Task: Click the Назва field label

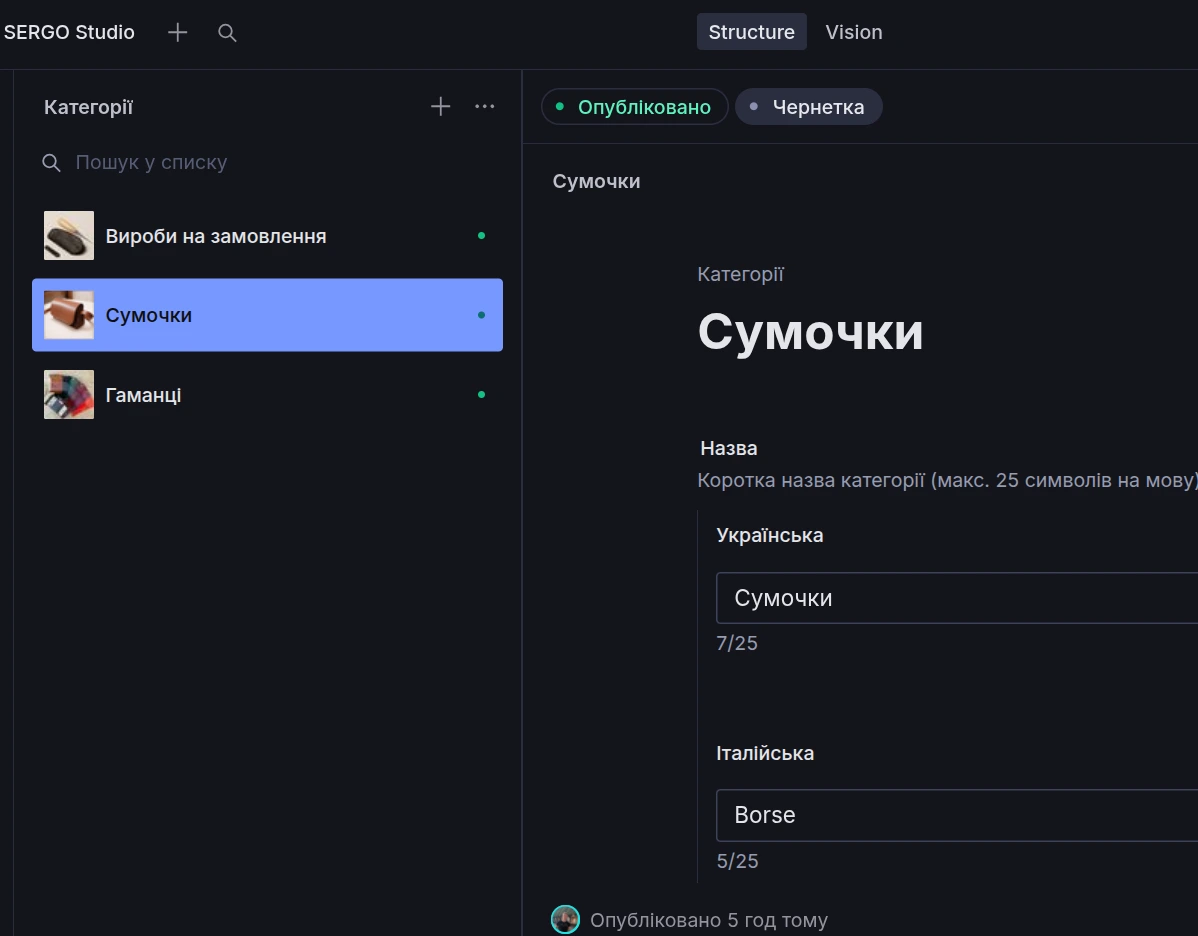Action: click(729, 449)
